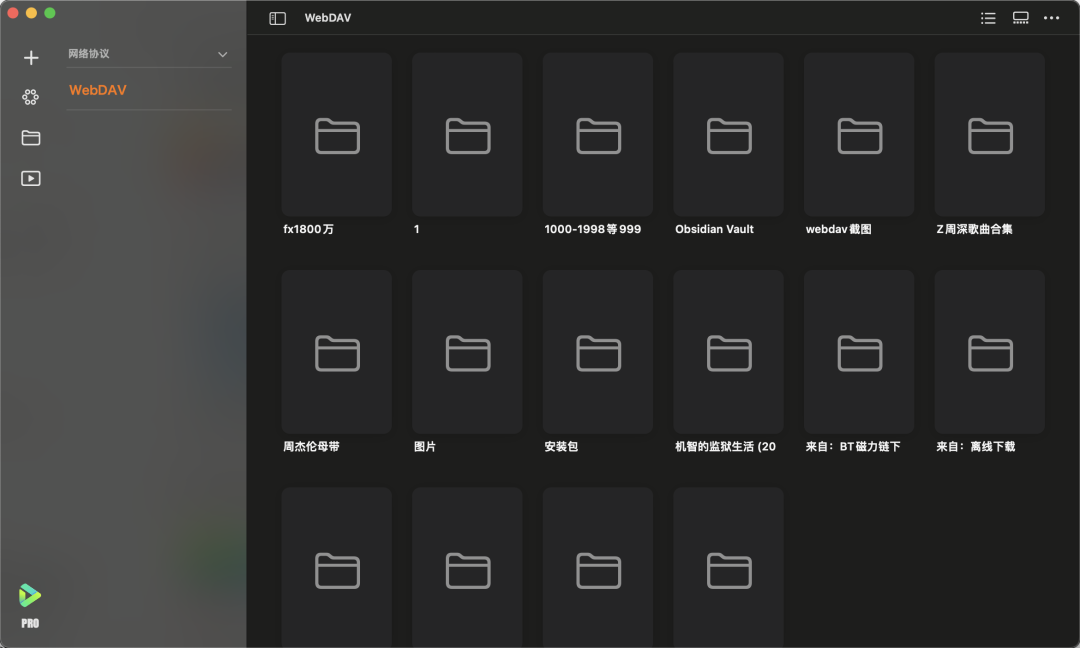The image size is (1080, 648).
Task: Select WebDAV in the sidebar list
Action: (x=98, y=90)
